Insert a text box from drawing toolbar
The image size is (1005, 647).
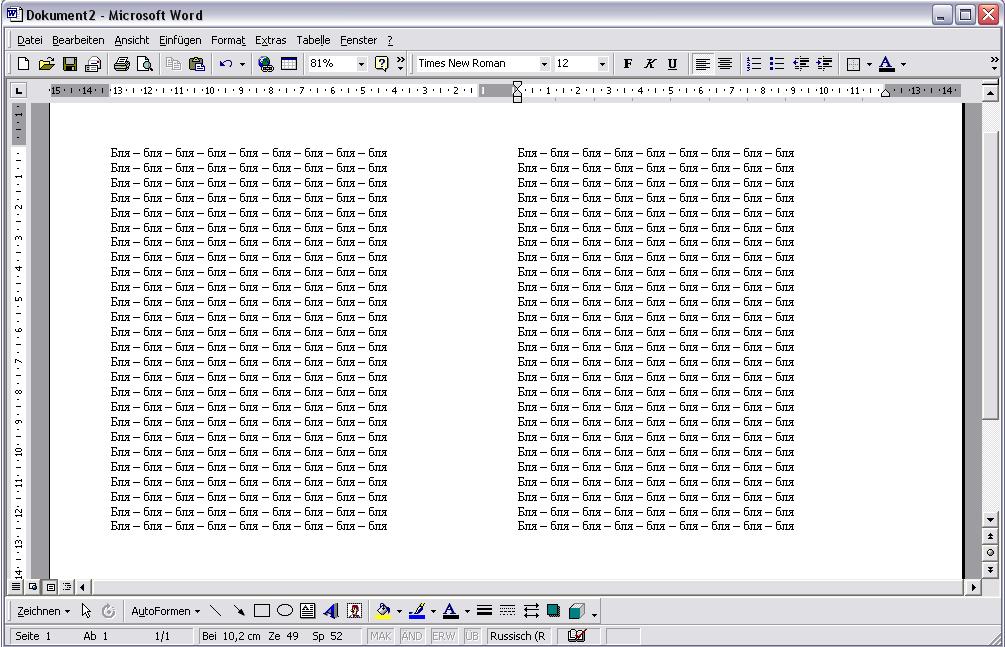tap(307, 611)
